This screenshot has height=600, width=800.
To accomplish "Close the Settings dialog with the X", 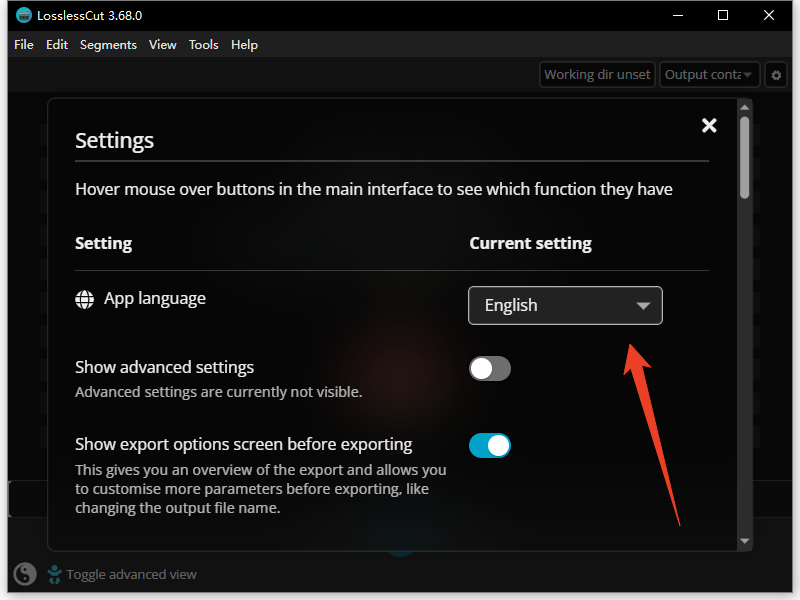I will click(709, 125).
